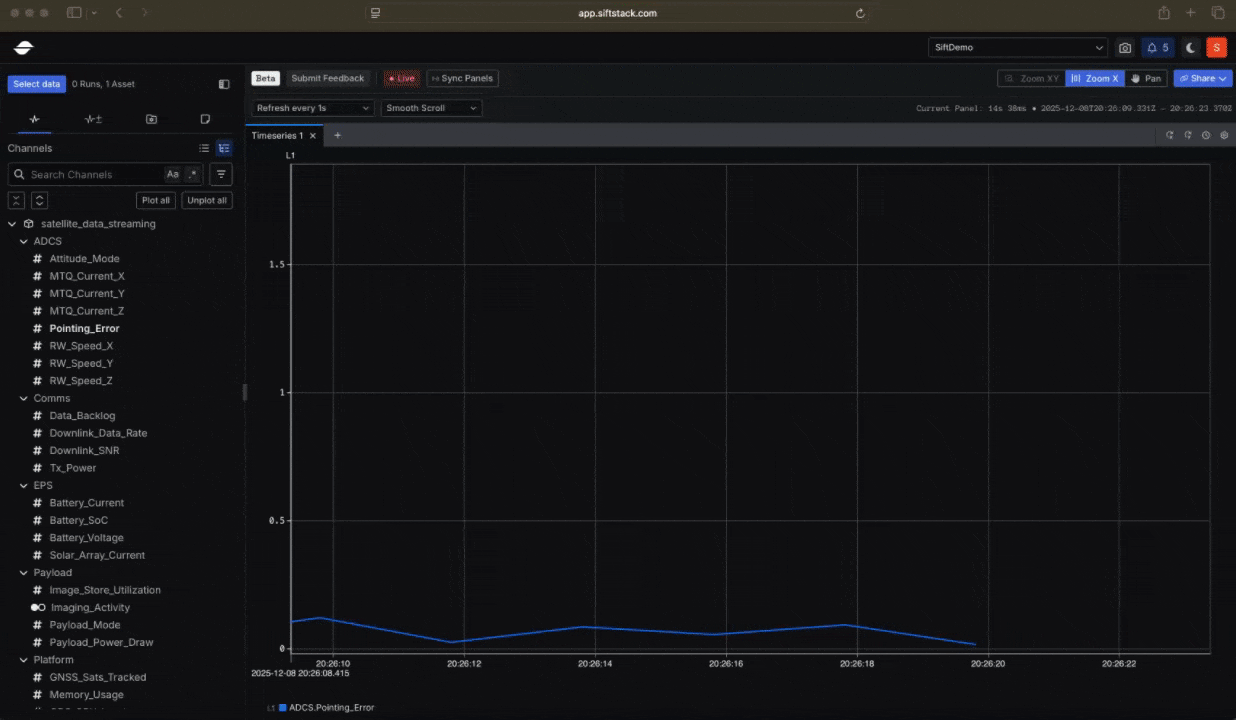Toggle Live streaming mode
This screenshot has height=720, width=1236.
click(x=402, y=78)
